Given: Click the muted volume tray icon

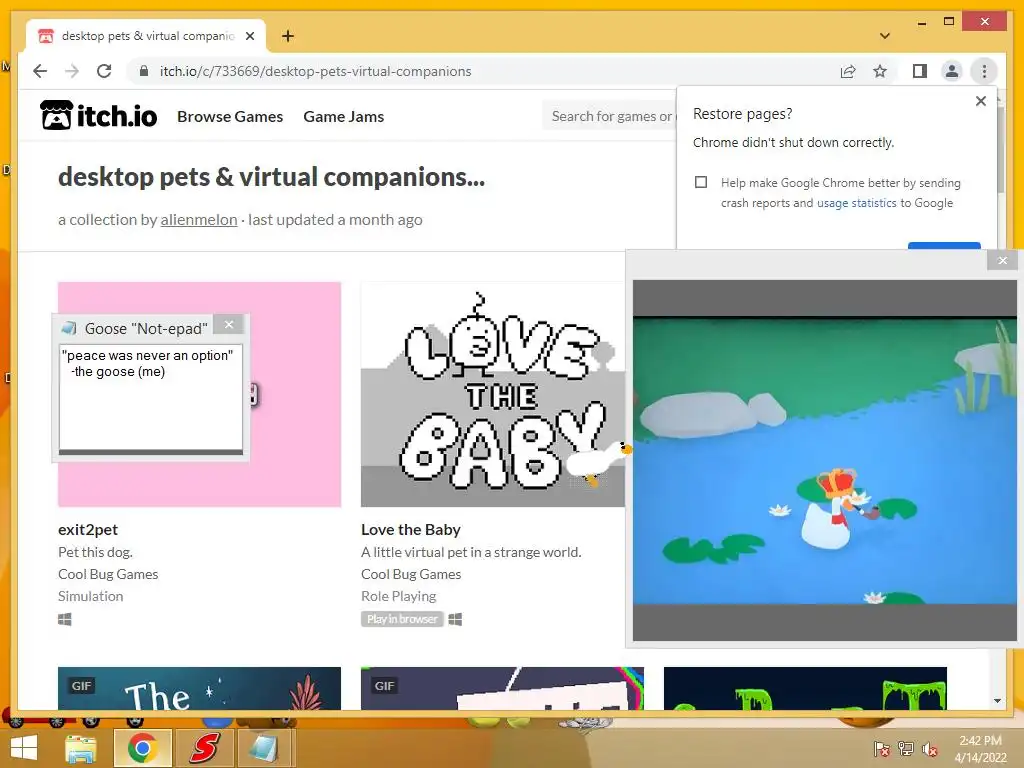Looking at the screenshot, I should pos(929,749).
